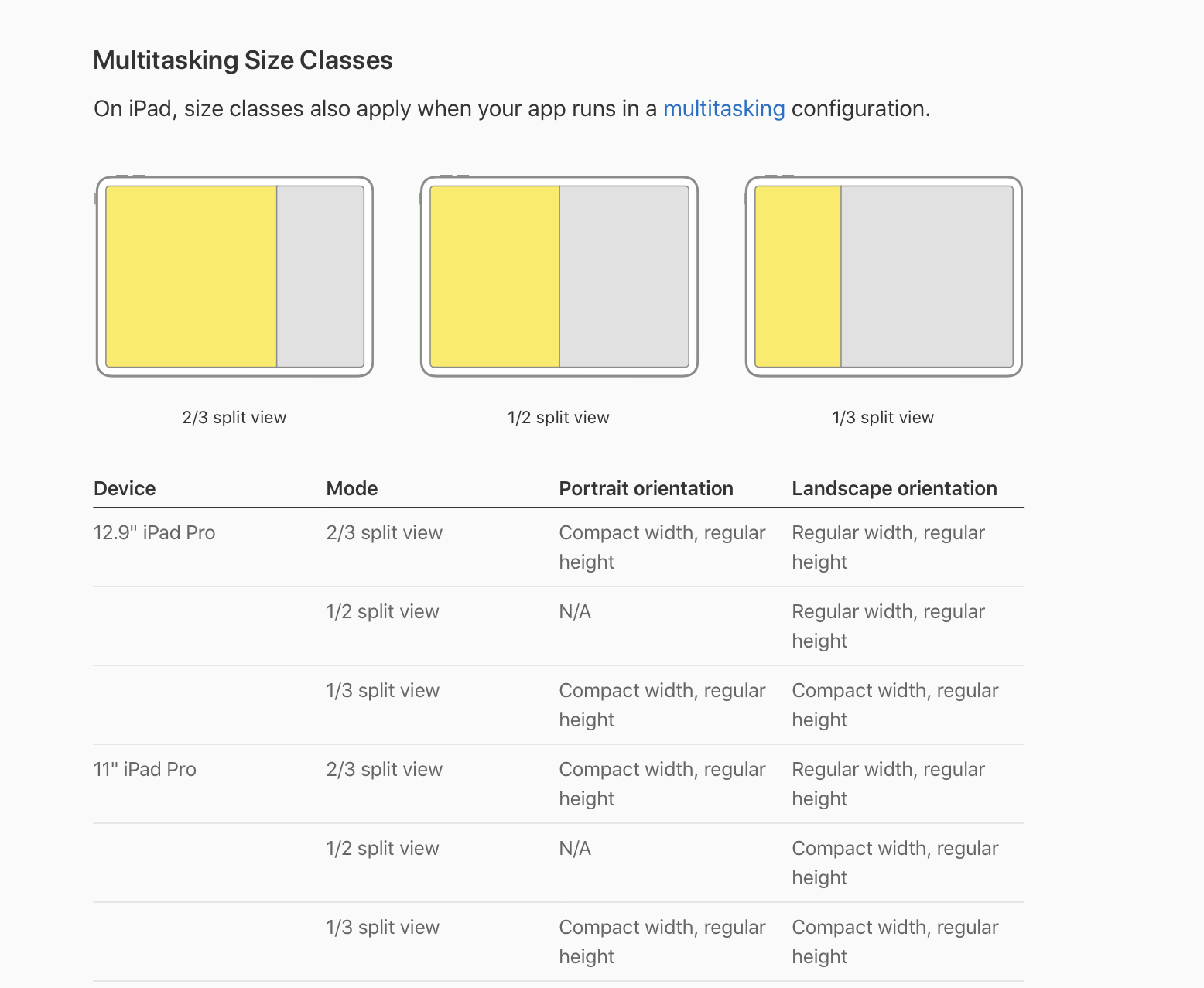This screenshot has height=988, width=1204.
Task: Click the 1/3 split view caption
Action: point(883,418)
